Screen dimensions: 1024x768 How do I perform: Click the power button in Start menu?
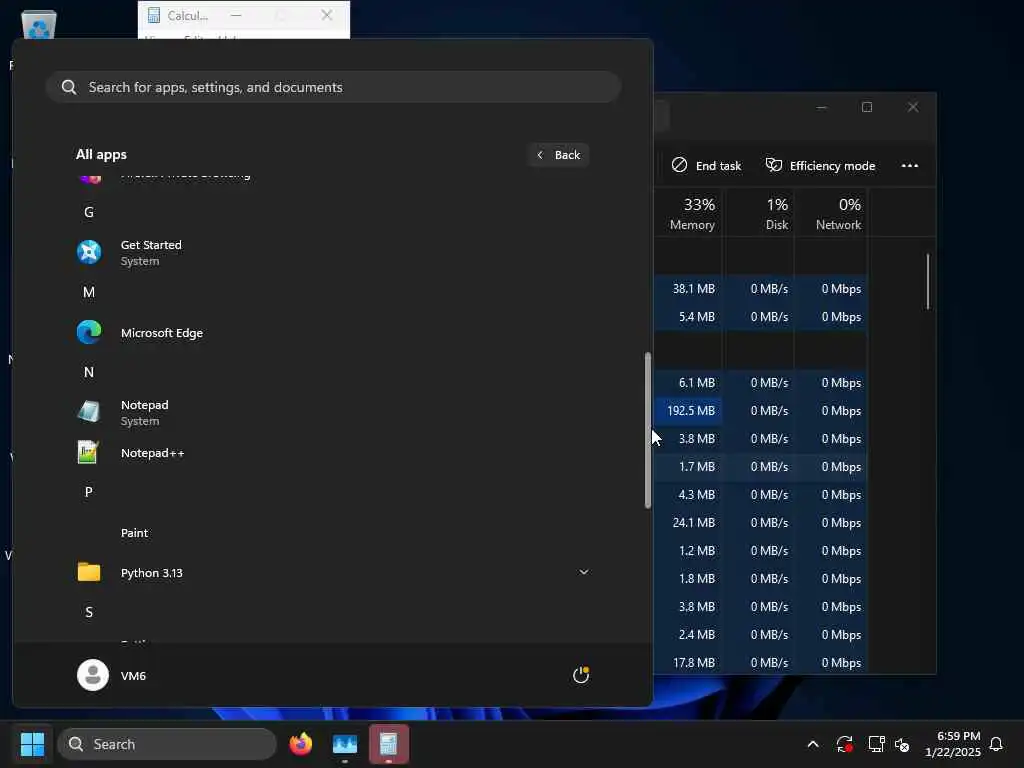(581, 675)
